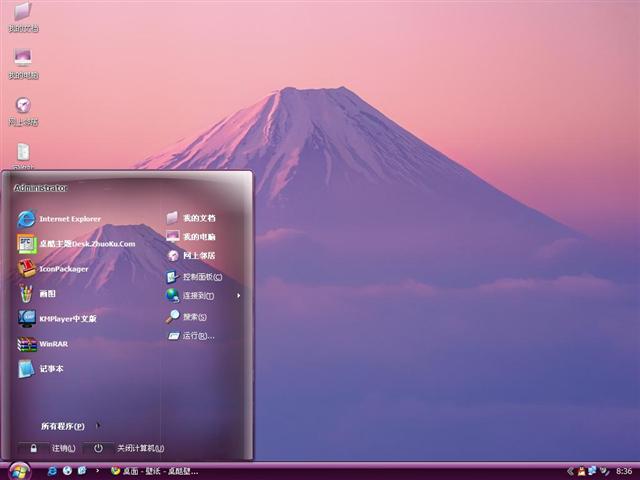Image resolution: width=640 pixels, height=480 pixels.
Task: Open 我的文档 in Start menu
Action: click(x=191, y=218)
